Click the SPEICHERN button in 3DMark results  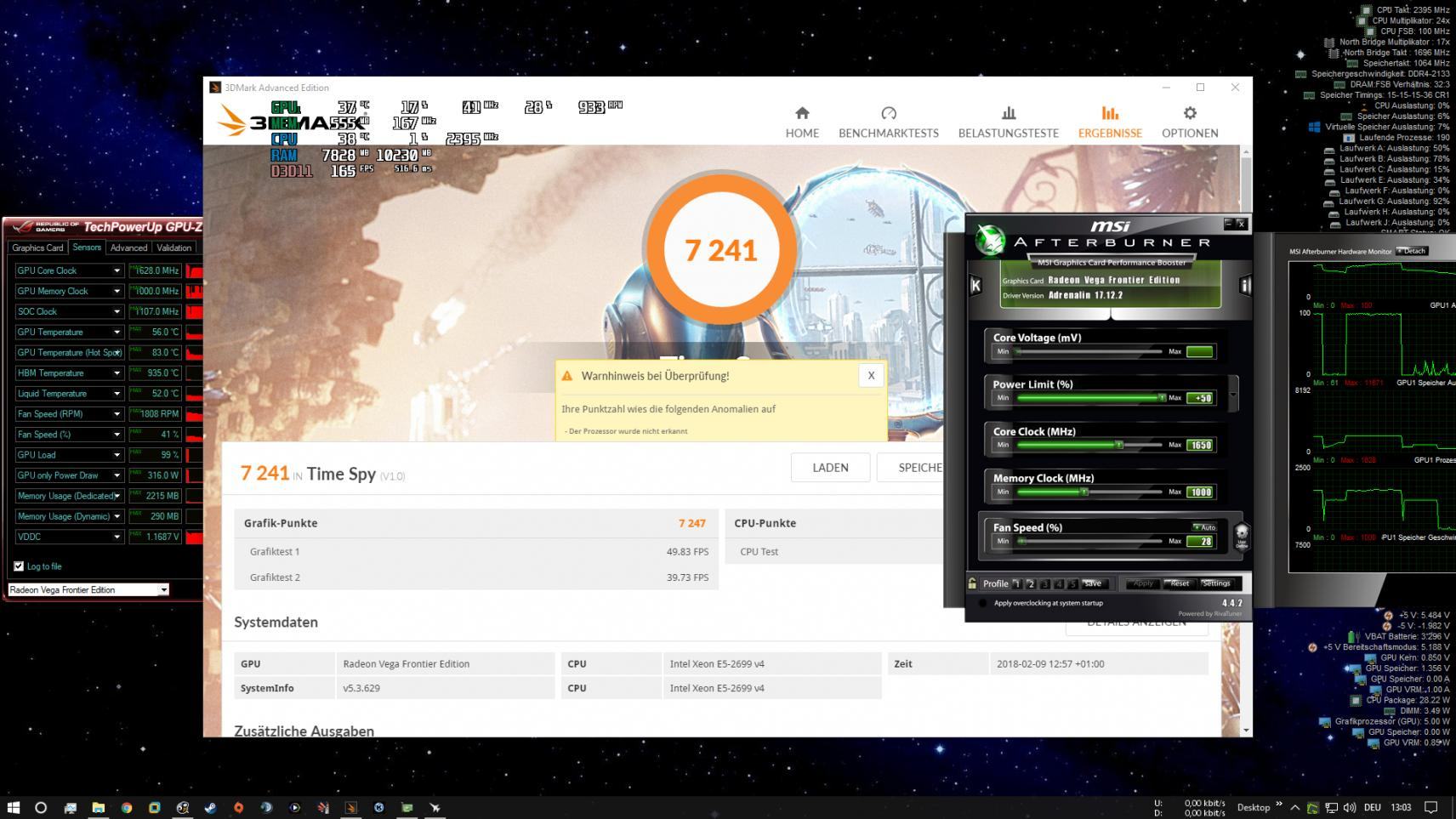coord(912,467)
